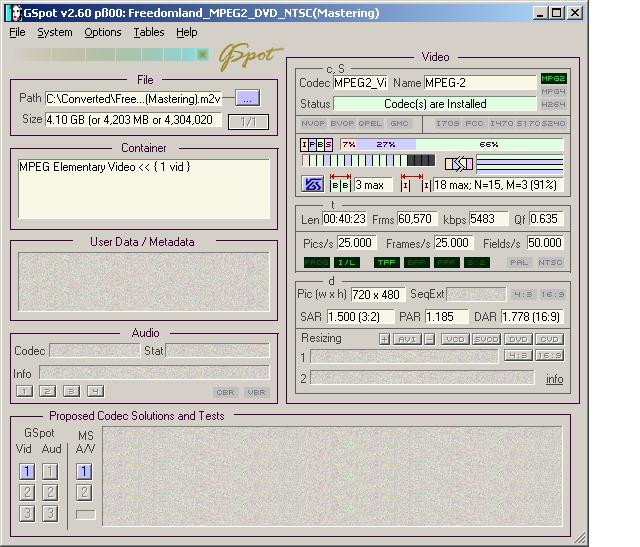The height and width of the screenshot is (547, 640).
Task: Click the CVD resizing button
Action: point(549,339)
